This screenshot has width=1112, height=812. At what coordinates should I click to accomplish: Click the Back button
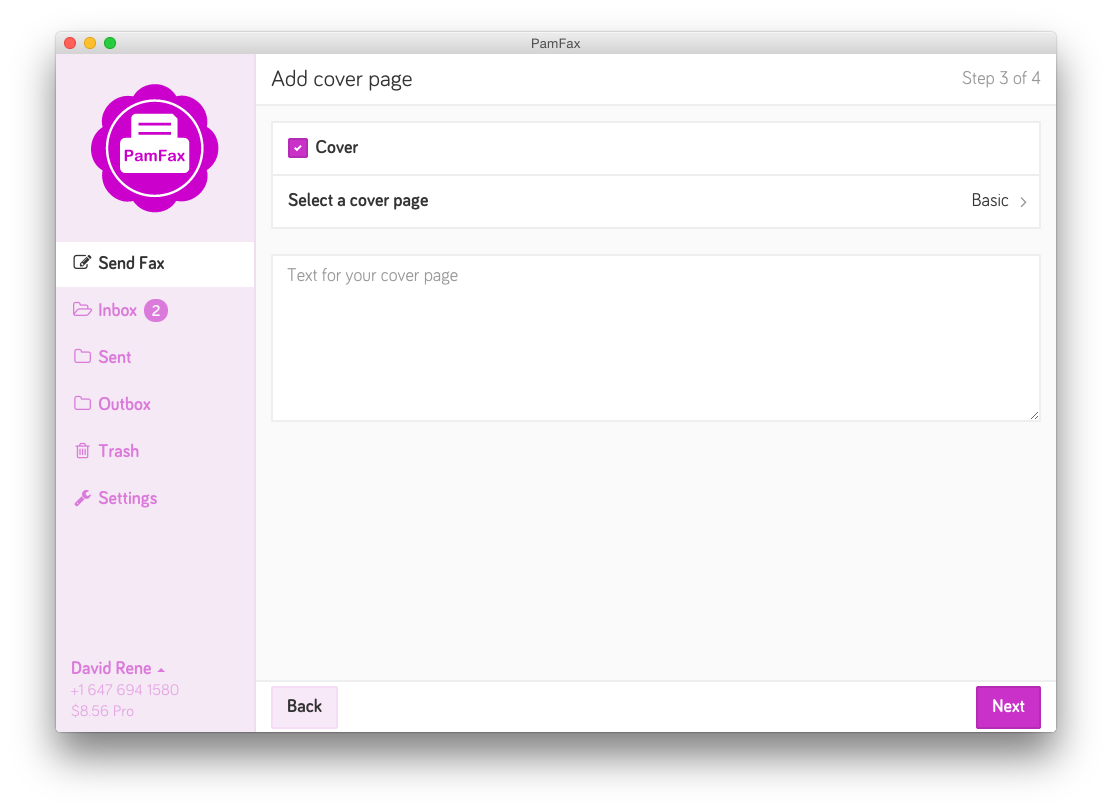(x=304, y=706)
